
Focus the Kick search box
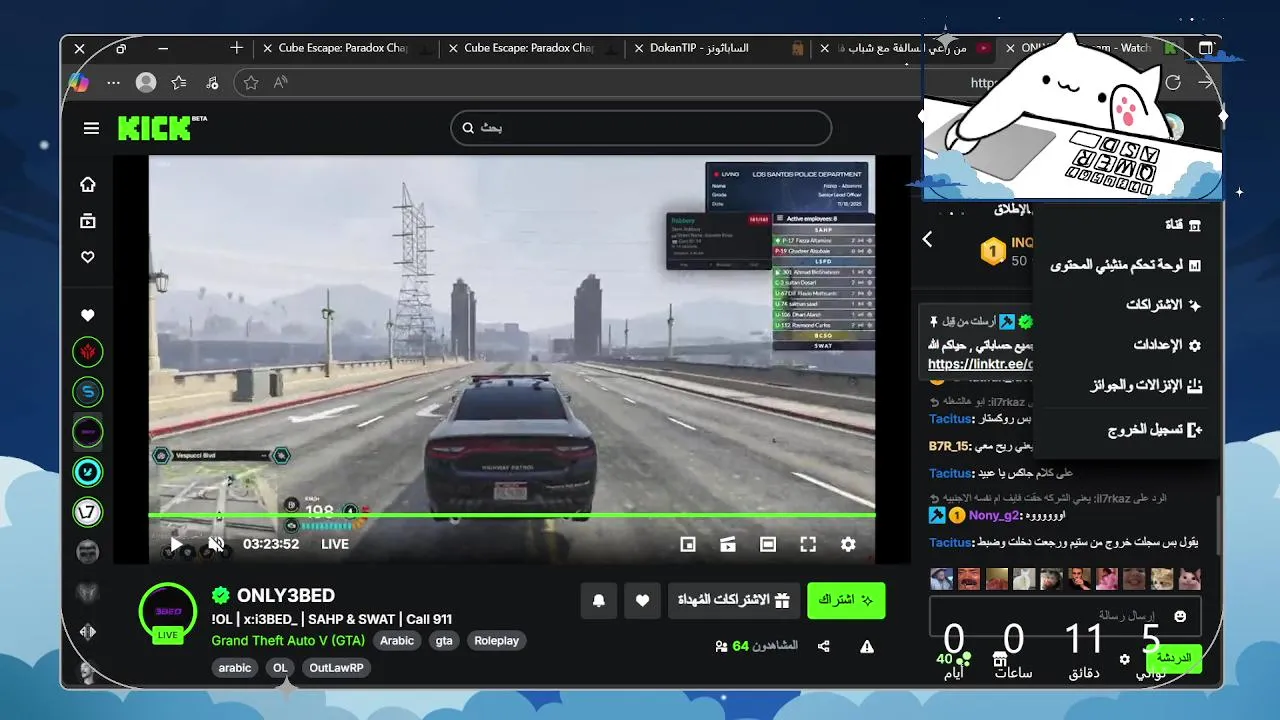coord(641,128)
